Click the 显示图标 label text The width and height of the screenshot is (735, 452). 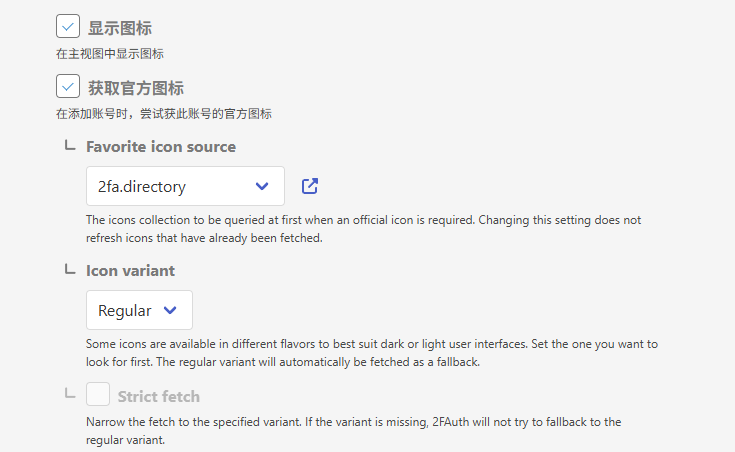click(120, 28)
